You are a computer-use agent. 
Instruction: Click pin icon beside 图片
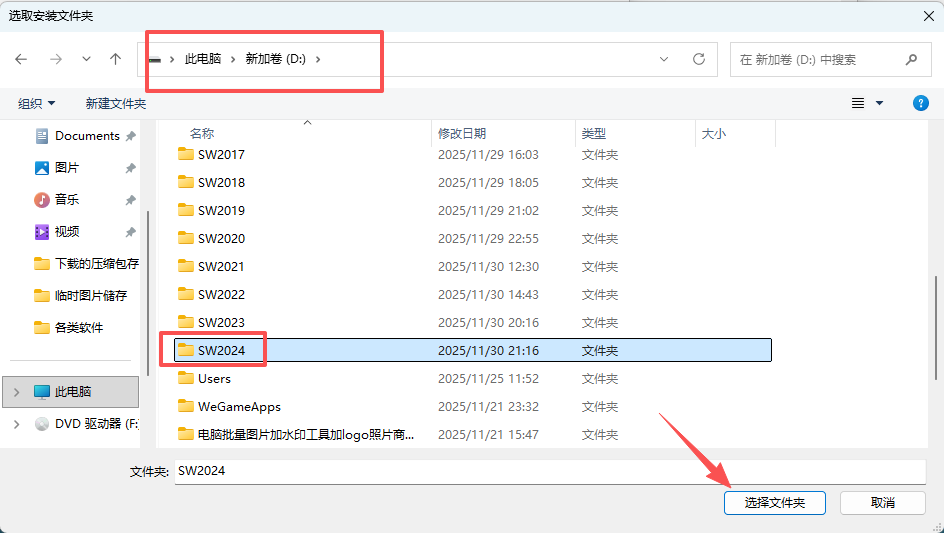[130, 168]
